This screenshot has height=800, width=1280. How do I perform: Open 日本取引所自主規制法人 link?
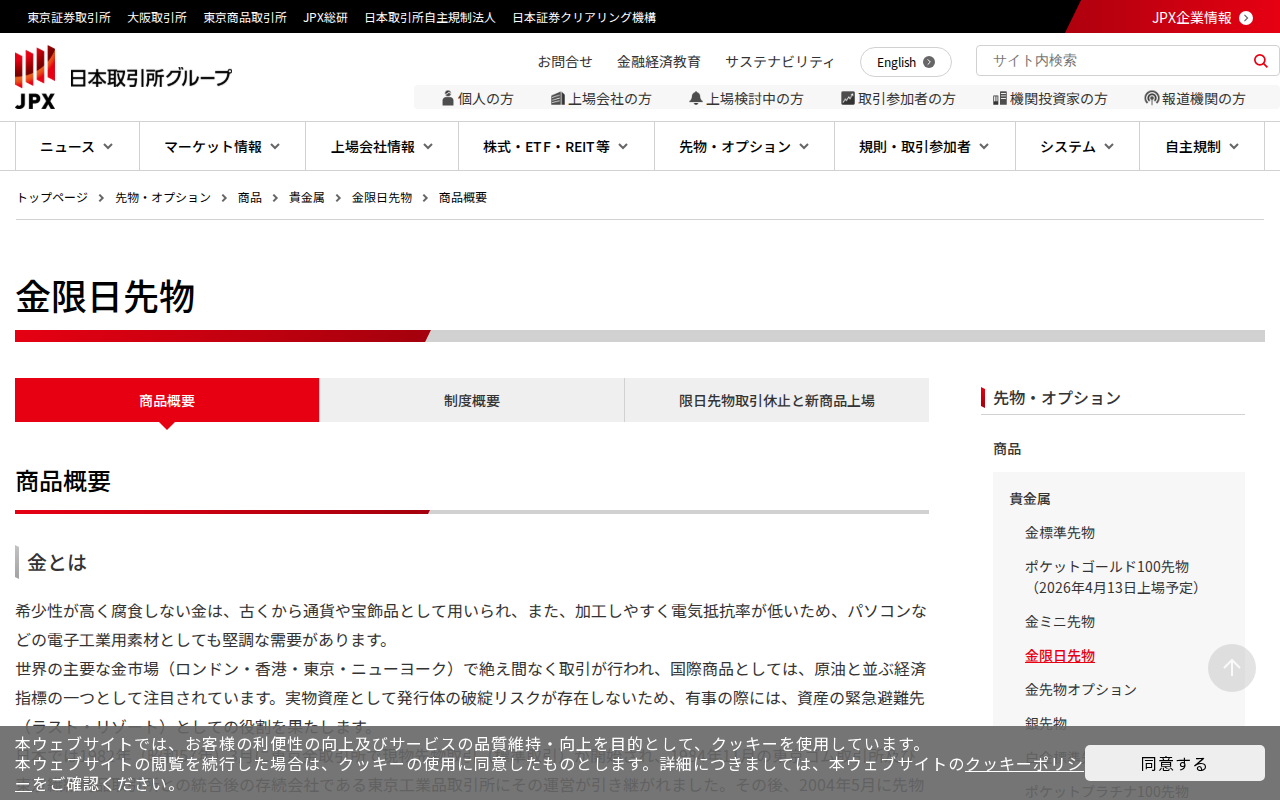[430, 17]
